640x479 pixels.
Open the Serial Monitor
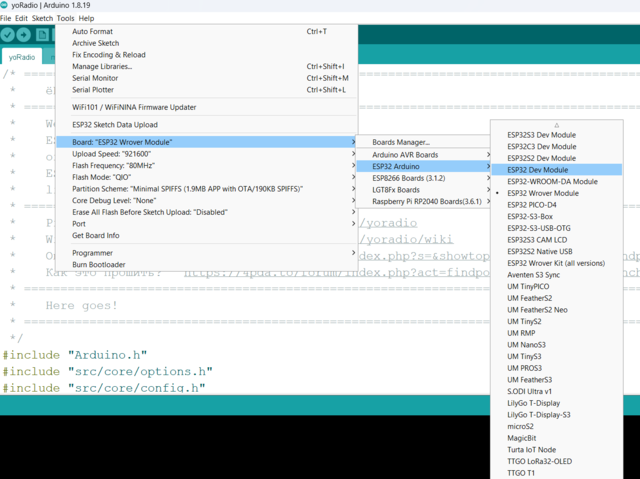[x=207, y=78]
